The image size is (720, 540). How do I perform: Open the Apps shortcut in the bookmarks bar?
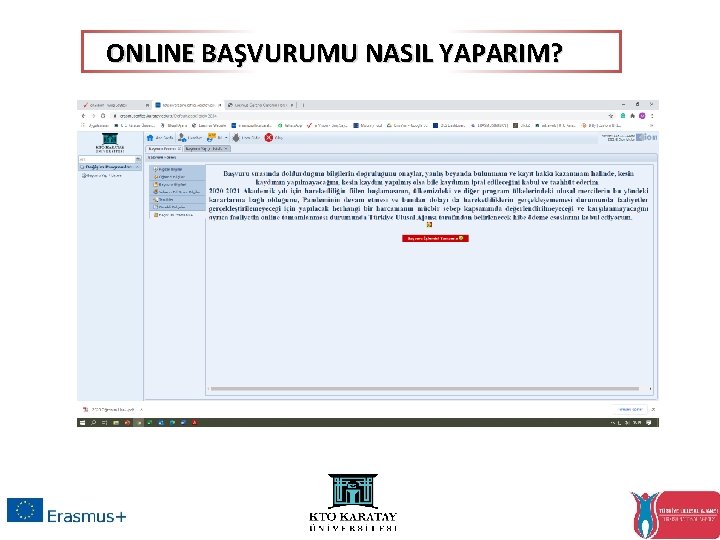click(94, 125)
